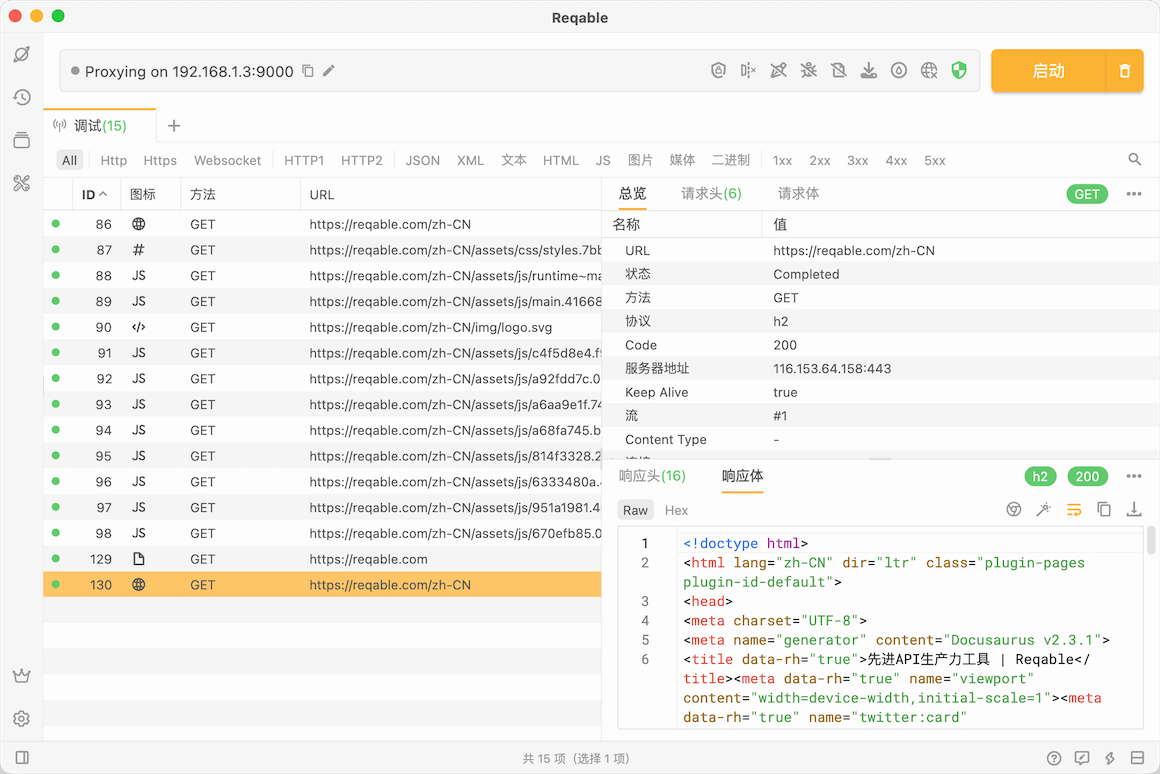Toggle the rewrite tool icon in toolbar

click(778, 70)
